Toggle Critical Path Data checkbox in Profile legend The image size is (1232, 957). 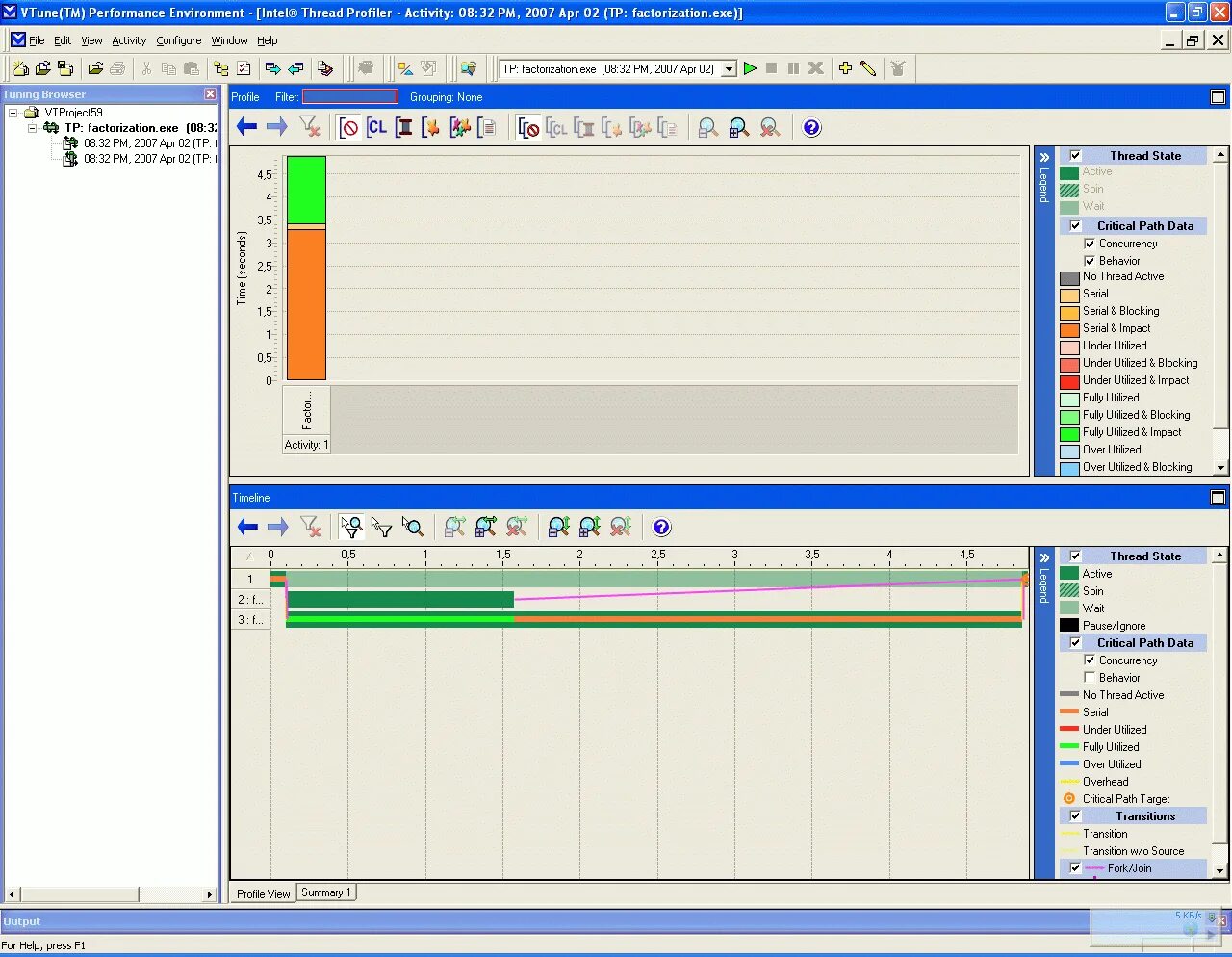pos(1075,225)
